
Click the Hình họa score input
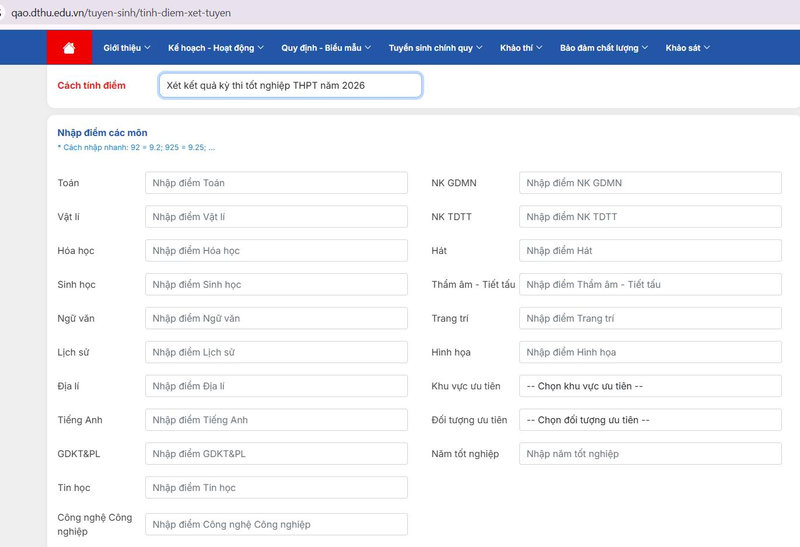[x=650, y=352]
